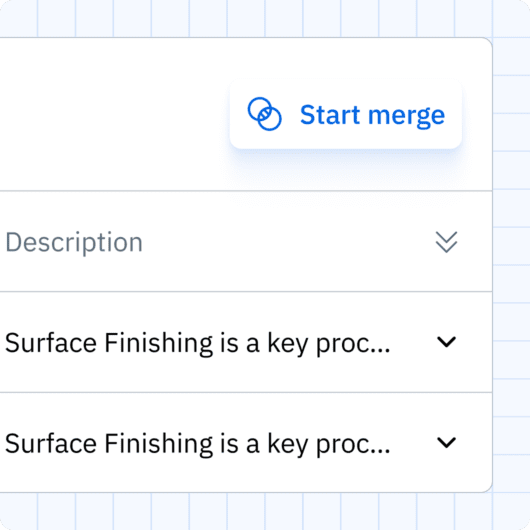530x530 pixels.
Task: Start merging using the blue circles icon
Action: tap(264, 114)
